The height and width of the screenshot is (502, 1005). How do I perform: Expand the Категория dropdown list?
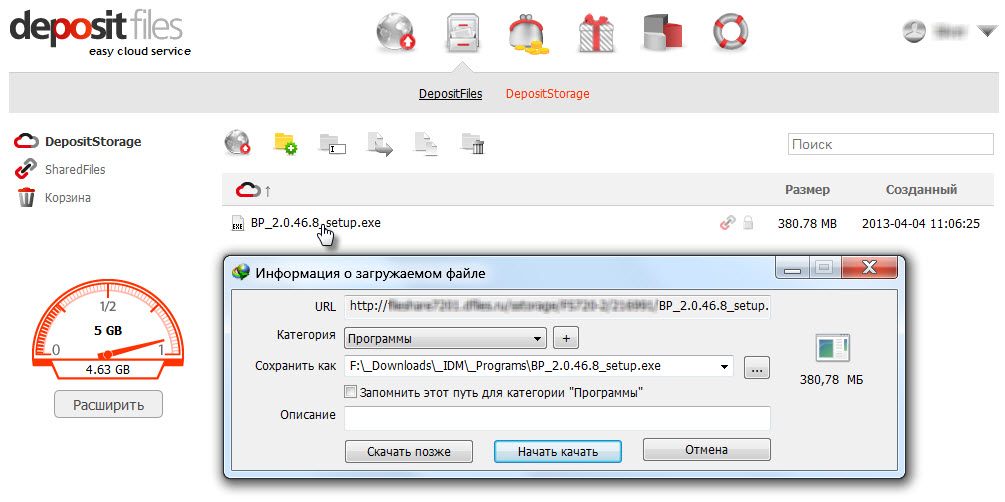point(539,338)
